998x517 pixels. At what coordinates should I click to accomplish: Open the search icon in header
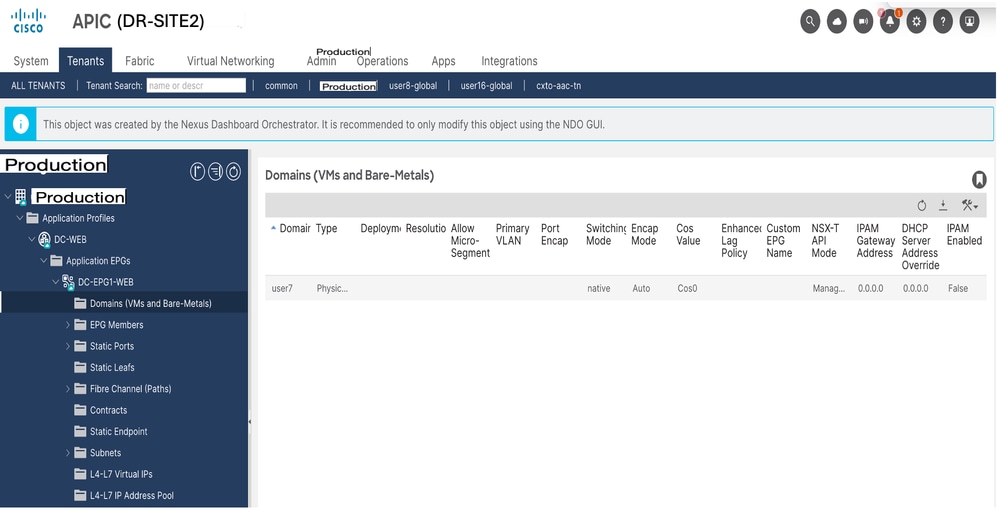click(810, 22)
